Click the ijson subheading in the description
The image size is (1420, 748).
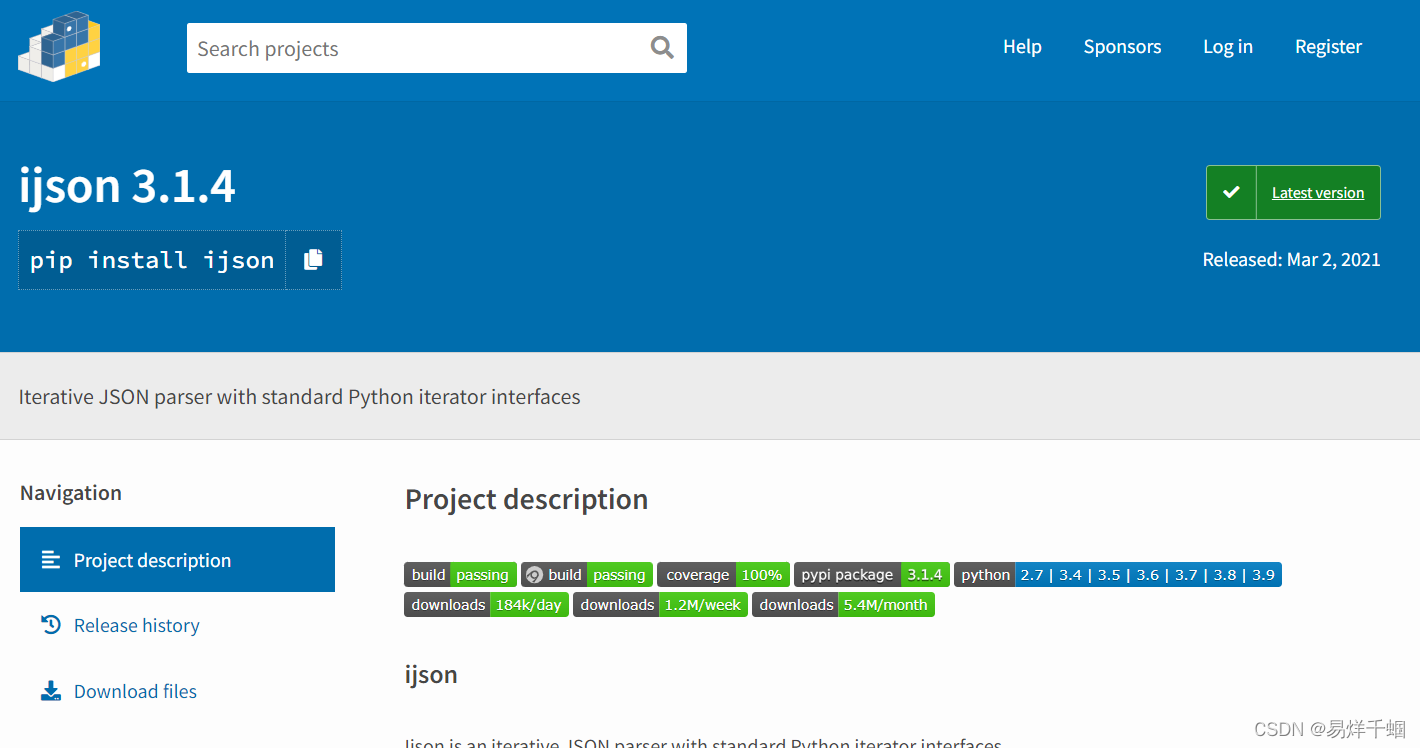(x=431, y=674)
